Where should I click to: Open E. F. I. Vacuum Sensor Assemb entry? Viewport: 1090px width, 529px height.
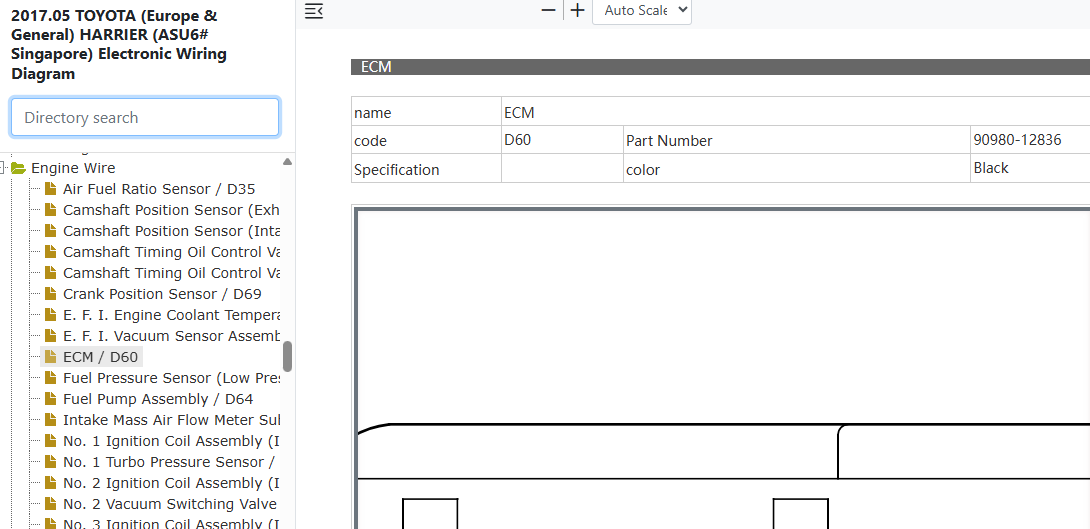171,336
